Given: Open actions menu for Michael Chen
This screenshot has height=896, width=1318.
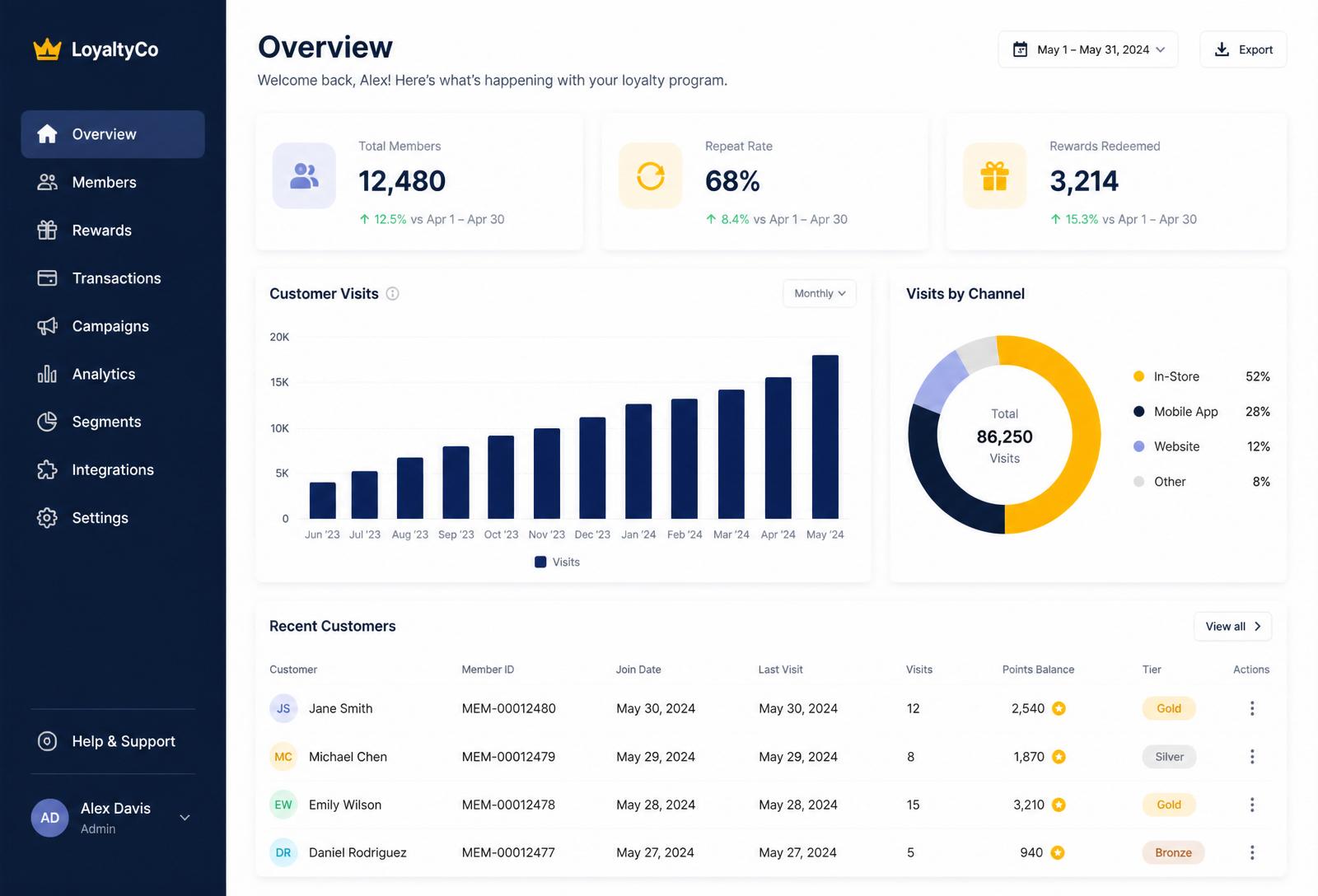Looking at the screenshot, I should pos(1252,757).
